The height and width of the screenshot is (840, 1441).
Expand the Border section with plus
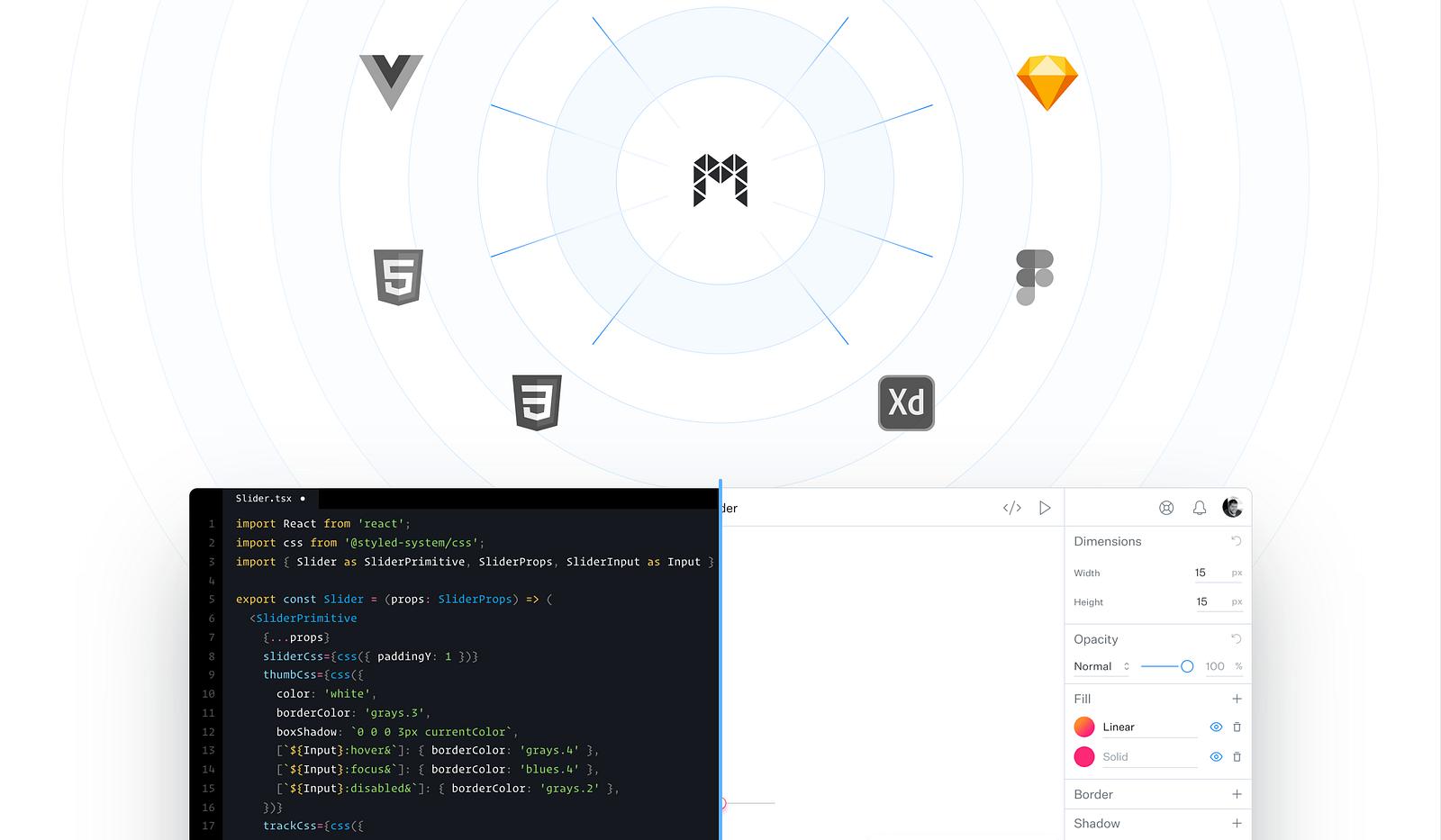(1237, 794)
